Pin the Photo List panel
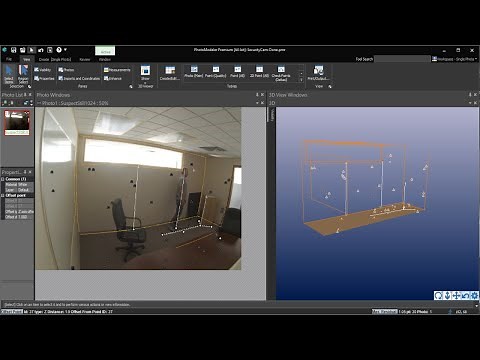This screenshot has height=360, width=480. point(25,95)
